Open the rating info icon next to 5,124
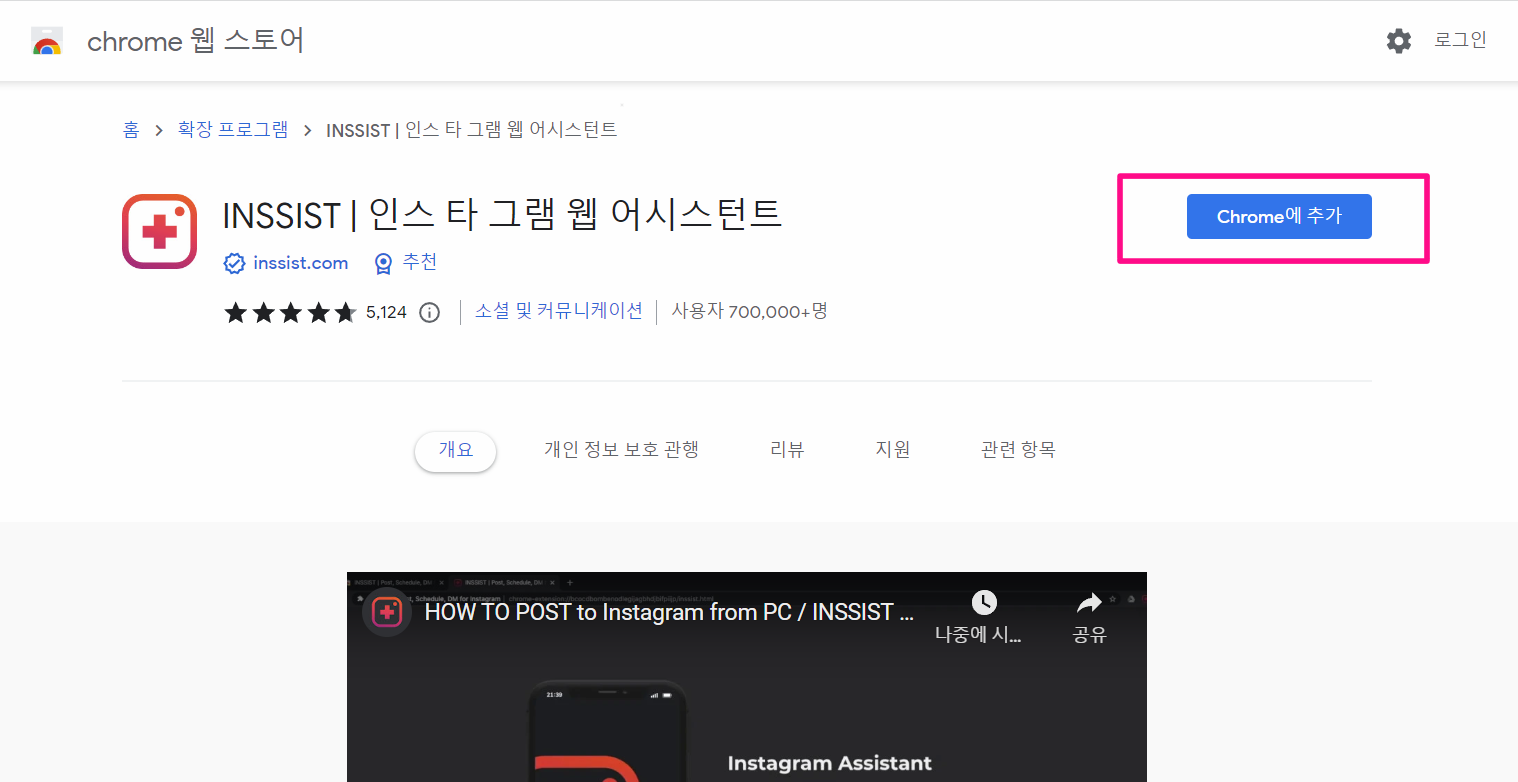The width and height of the screenshot is (1518, 782). coord(429,312)
